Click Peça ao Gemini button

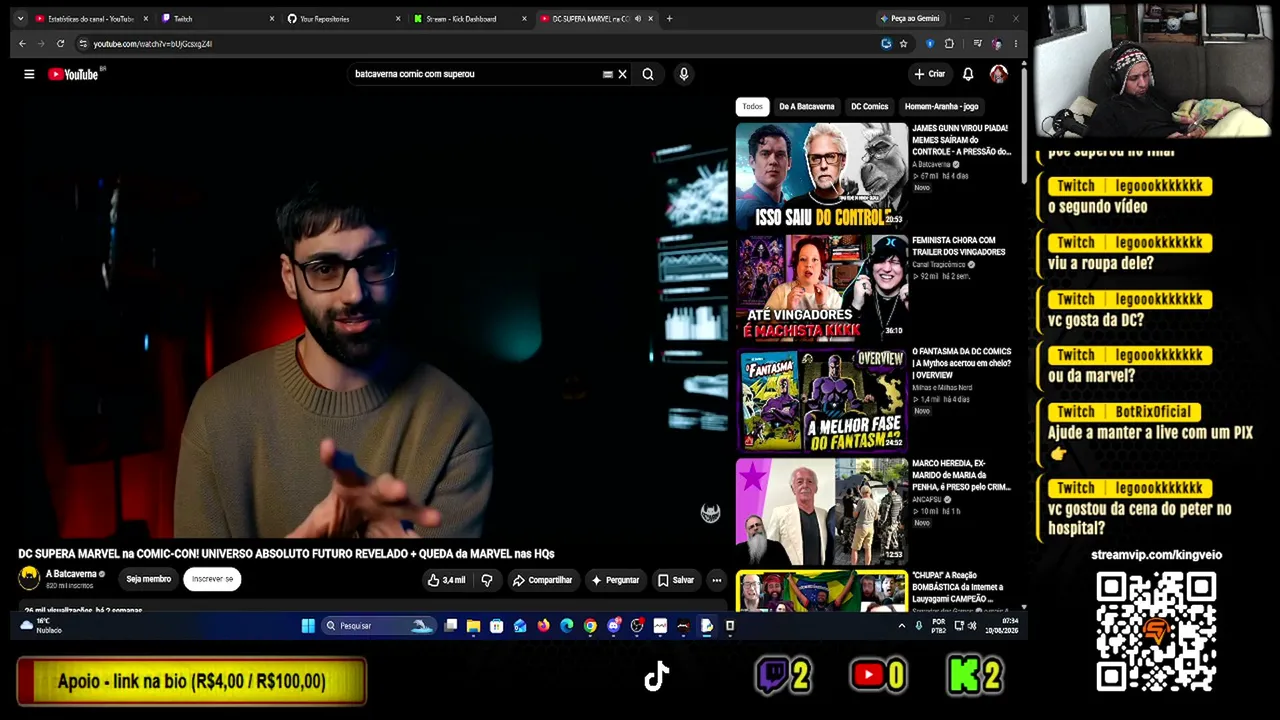909,18
